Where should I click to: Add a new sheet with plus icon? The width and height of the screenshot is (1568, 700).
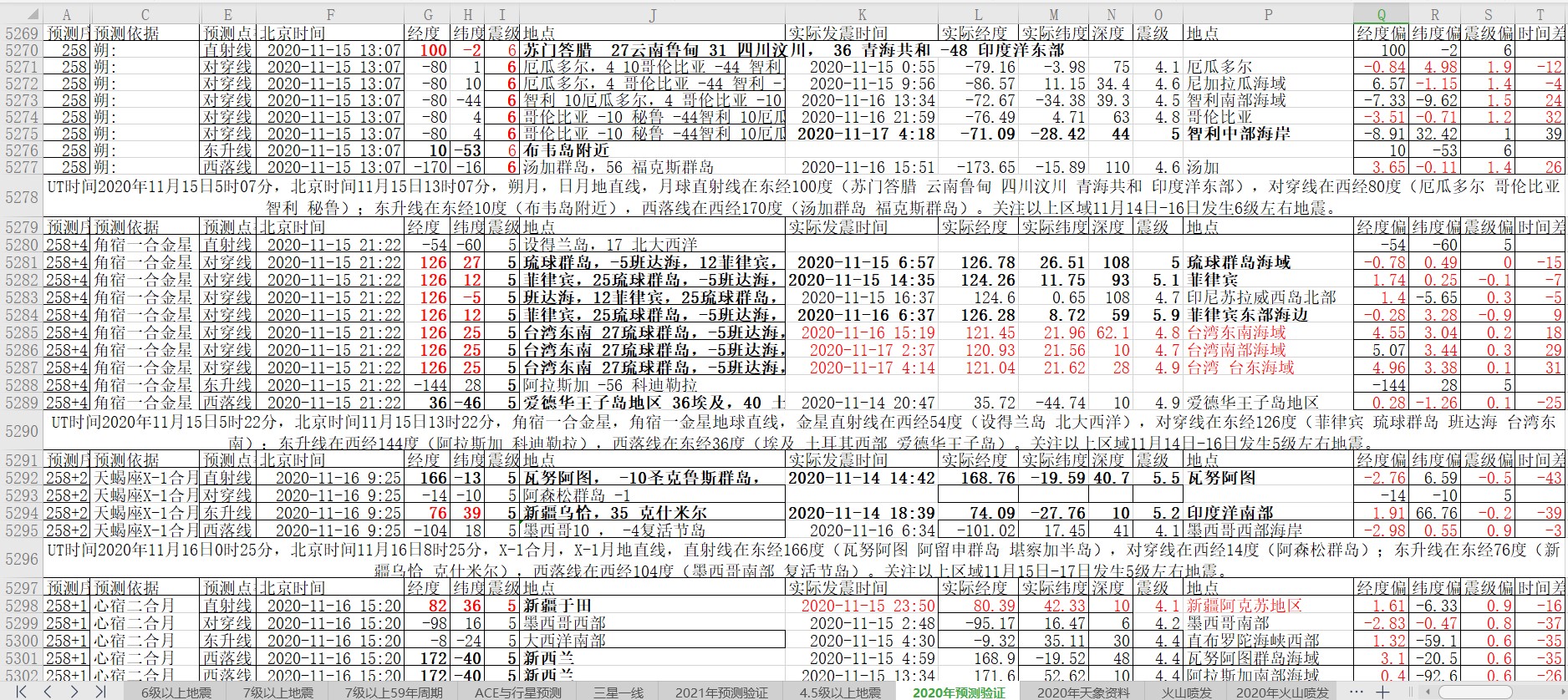1382,692
